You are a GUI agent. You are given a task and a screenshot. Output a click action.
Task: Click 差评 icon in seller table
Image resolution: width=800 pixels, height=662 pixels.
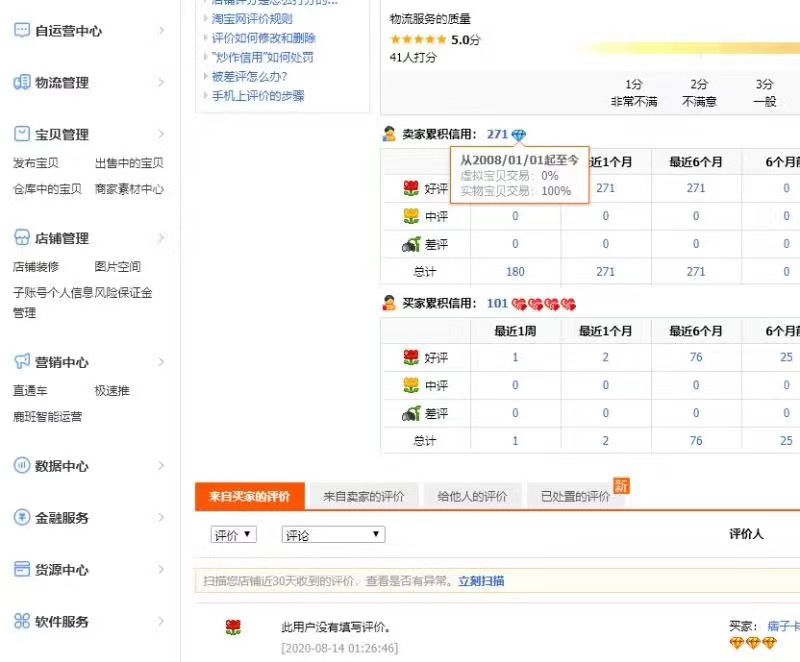[411, 244]
